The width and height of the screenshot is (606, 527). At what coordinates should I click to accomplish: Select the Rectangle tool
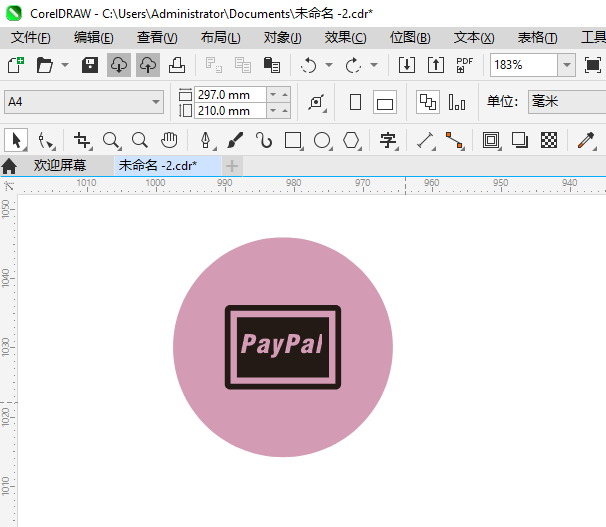pyautogui.click(x=293, y=140)
